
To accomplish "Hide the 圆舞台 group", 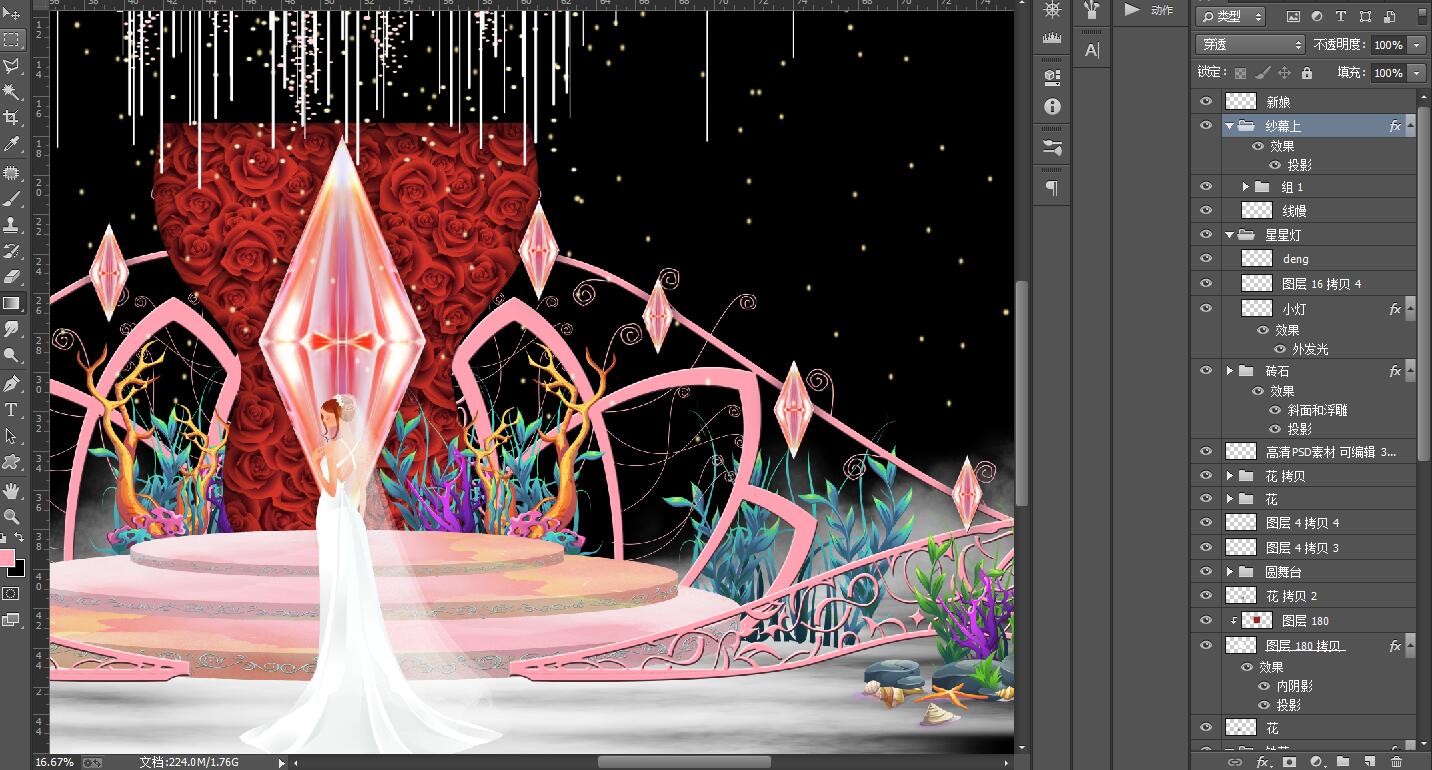I will [x=1206, y=572].
